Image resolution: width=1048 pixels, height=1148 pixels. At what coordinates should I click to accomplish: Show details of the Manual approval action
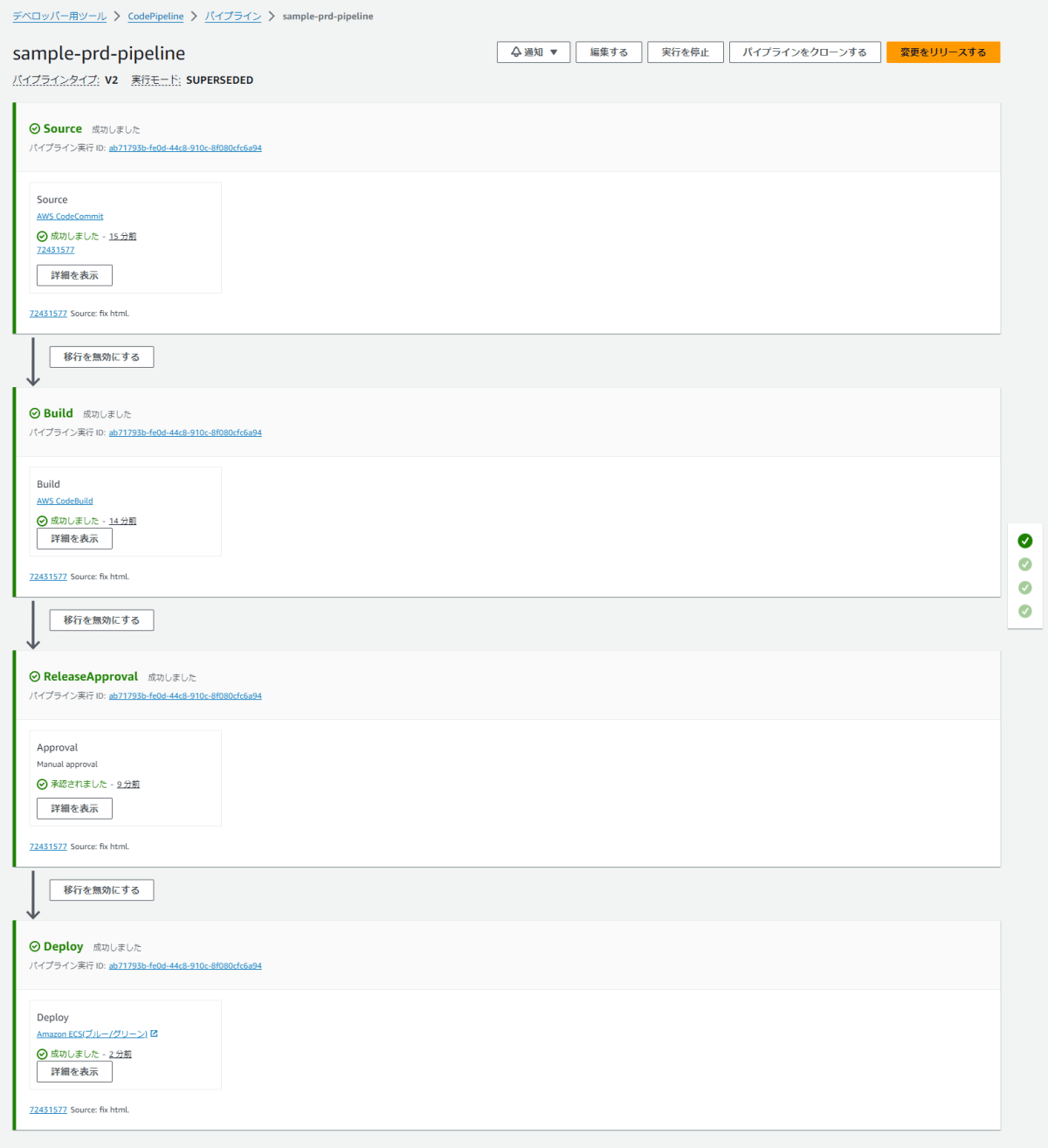tap(74, 807)
